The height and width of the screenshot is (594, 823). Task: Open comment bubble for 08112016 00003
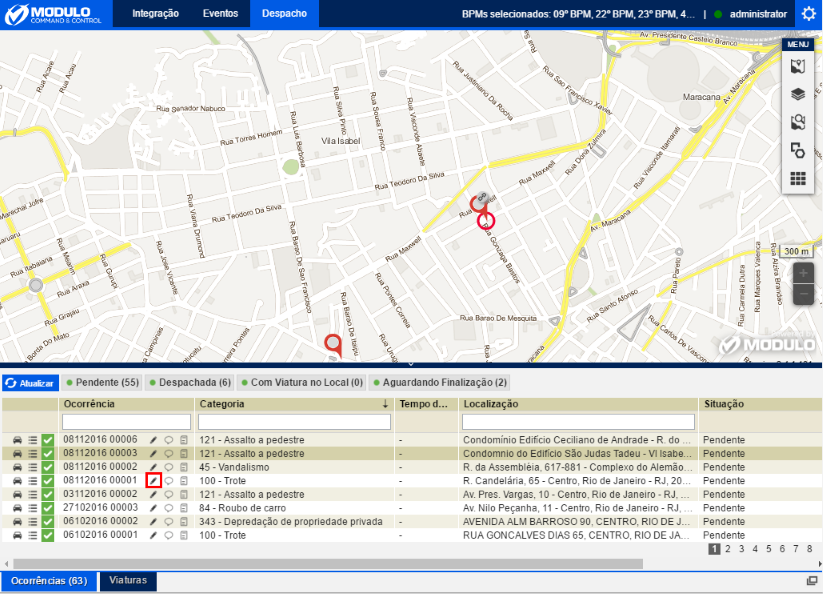click(x=168, y=453)
